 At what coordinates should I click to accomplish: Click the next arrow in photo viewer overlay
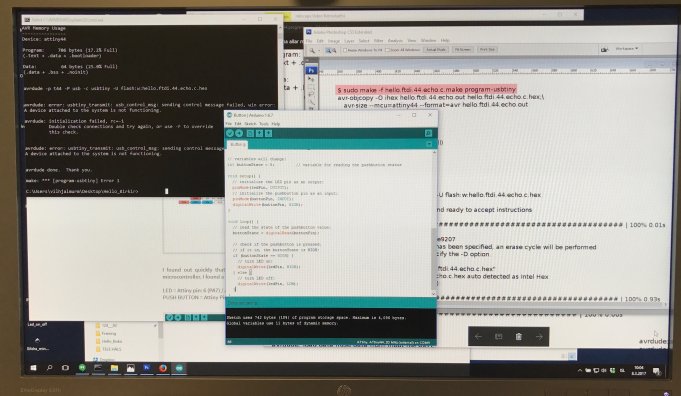pyautogui.click(x=539, y=337)
